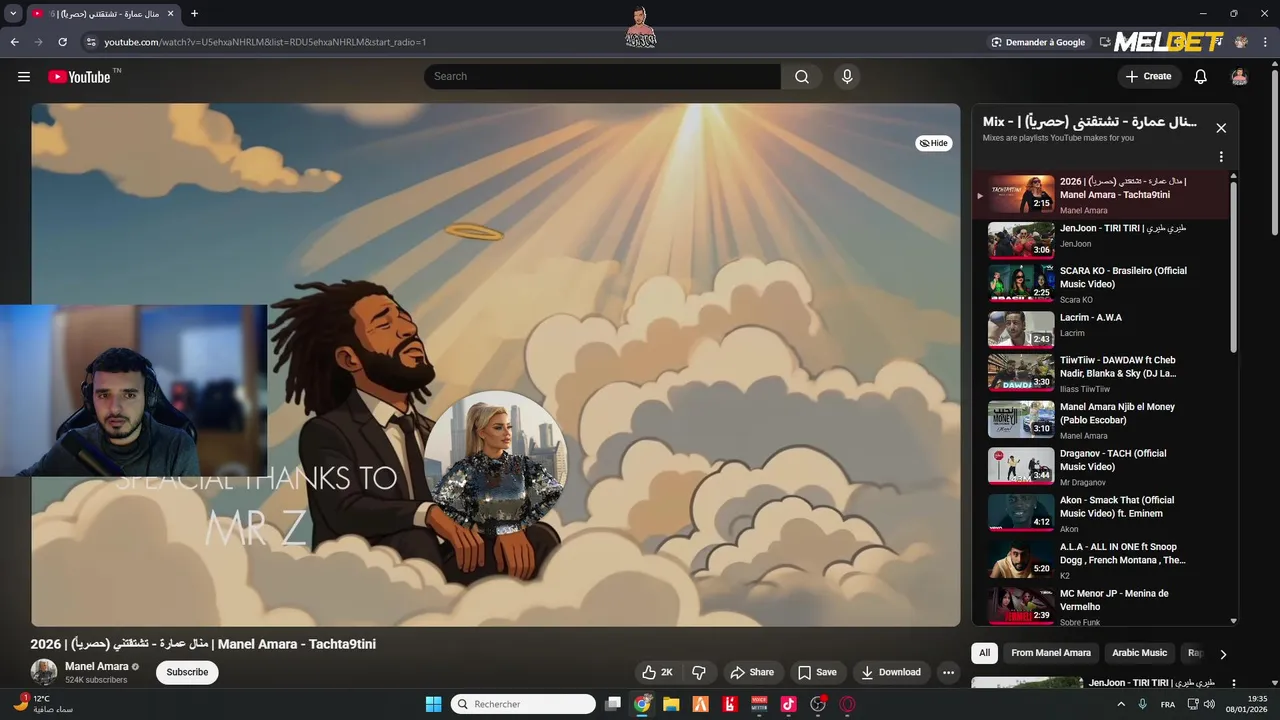Image resolution: width=1280 pixels, height=720 pixels.
Task: Open Windows Start menu
Action: (x=434, y=704)
